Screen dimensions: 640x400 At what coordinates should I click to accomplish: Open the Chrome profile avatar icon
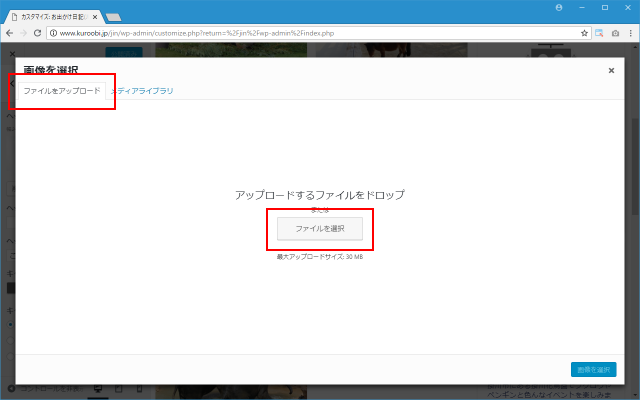click(x=559, y=7)
